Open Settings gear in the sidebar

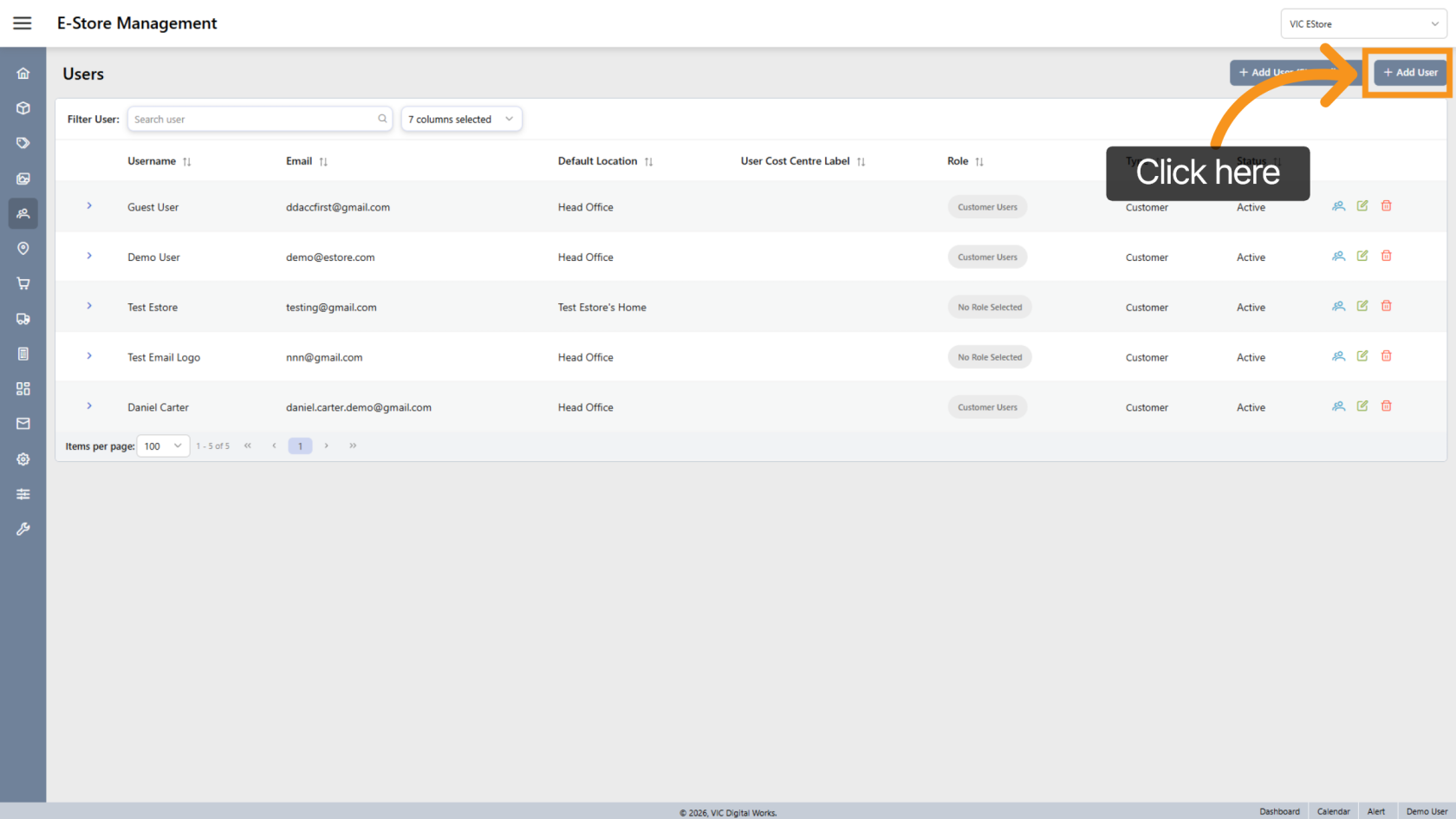[x=23, y=459]
